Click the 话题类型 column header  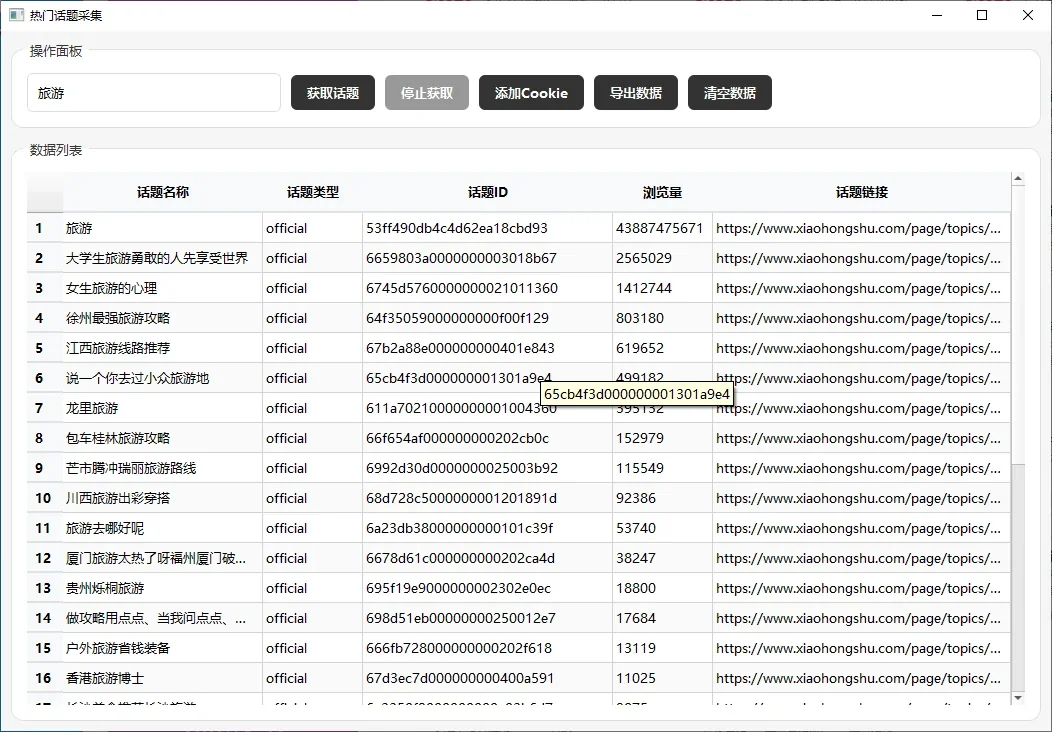(313, 193)
